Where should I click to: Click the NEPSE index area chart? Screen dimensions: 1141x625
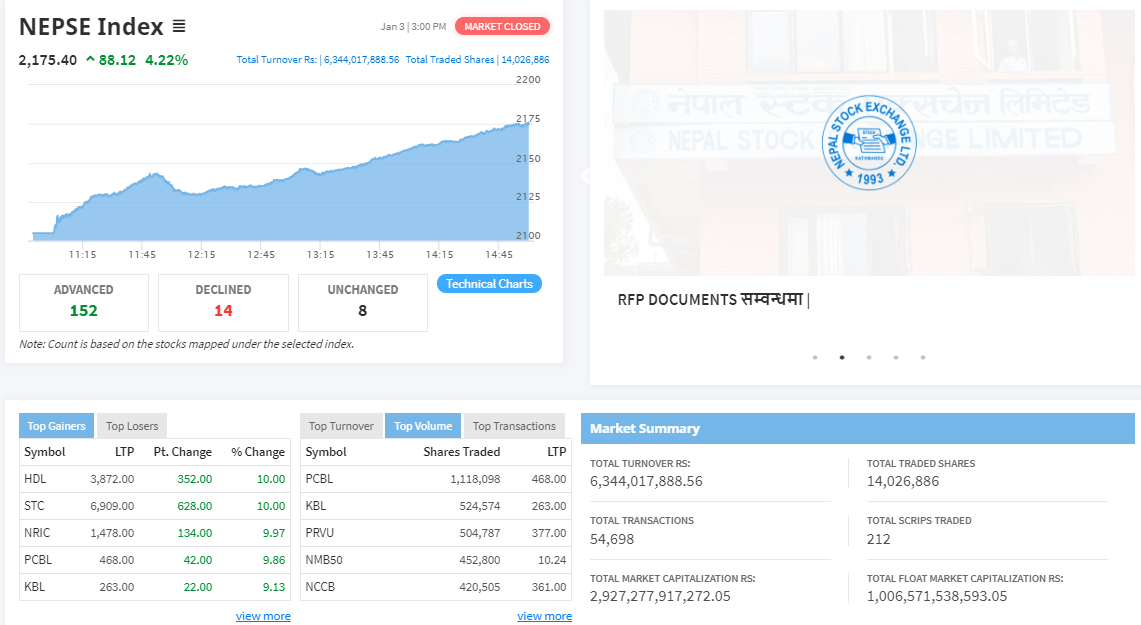[x=280, y=182]
